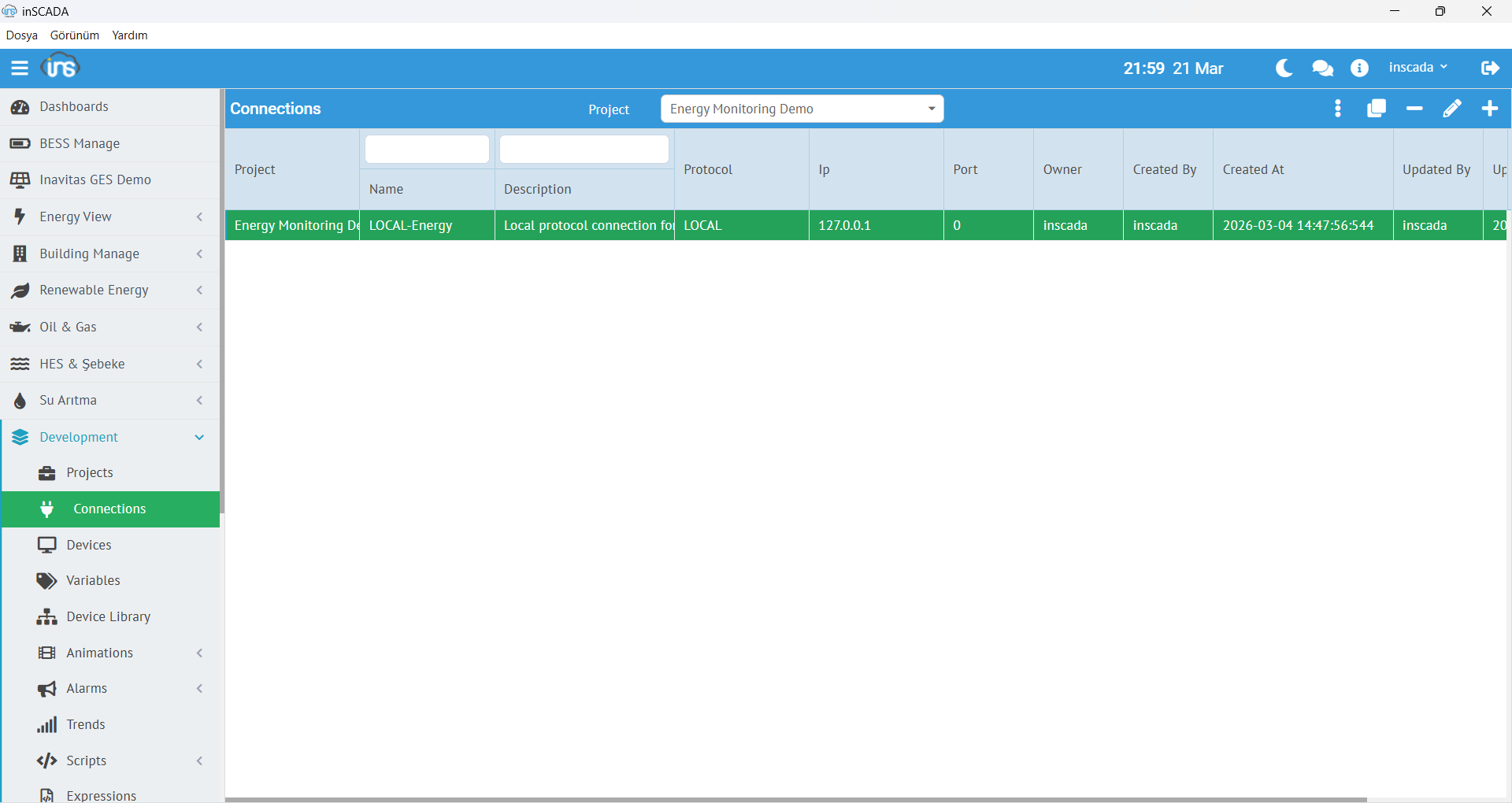
Task: Open the Project dropdown Energy Monitoring Demo
Action: pyautogui.click(x=802, y=109)
